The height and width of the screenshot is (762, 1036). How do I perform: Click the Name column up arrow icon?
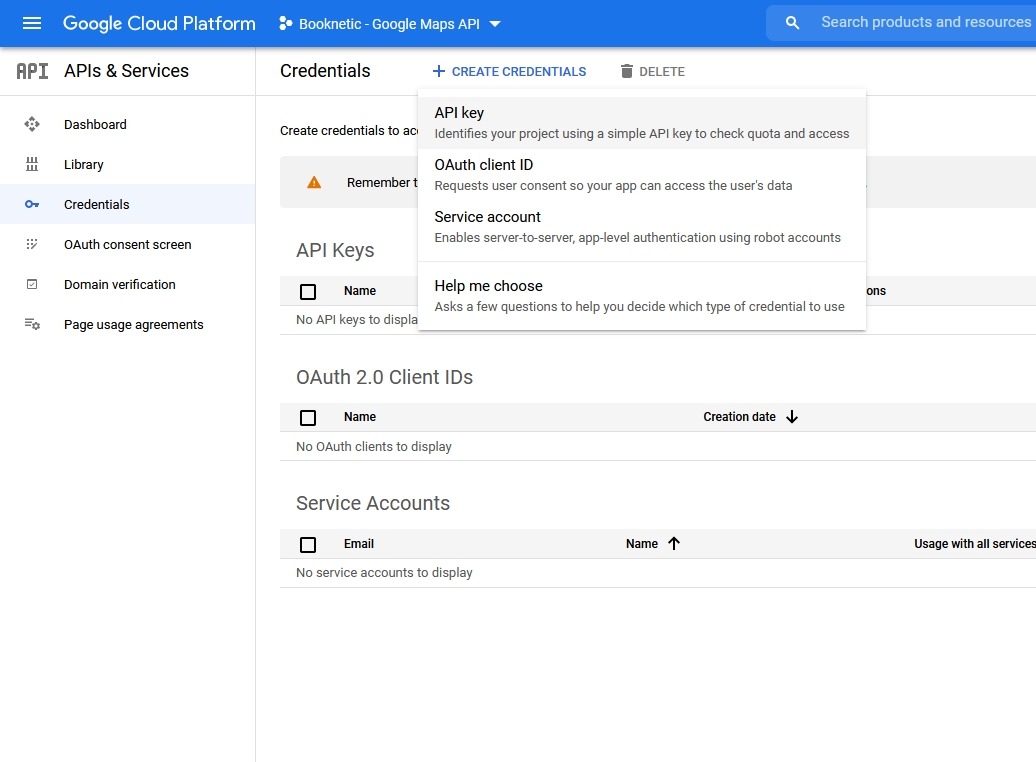tap(674, 543)
